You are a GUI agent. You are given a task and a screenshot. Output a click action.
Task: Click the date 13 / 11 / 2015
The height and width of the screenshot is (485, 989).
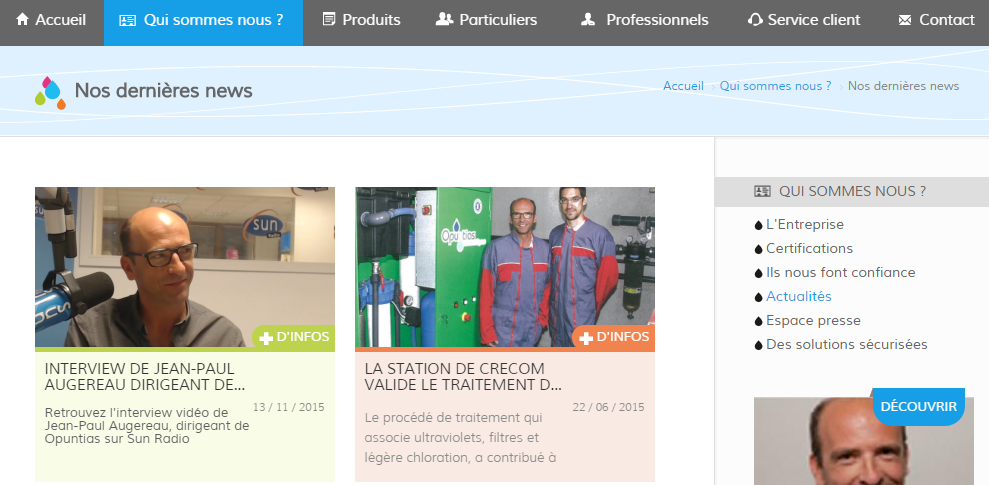(x=288, y=407)
